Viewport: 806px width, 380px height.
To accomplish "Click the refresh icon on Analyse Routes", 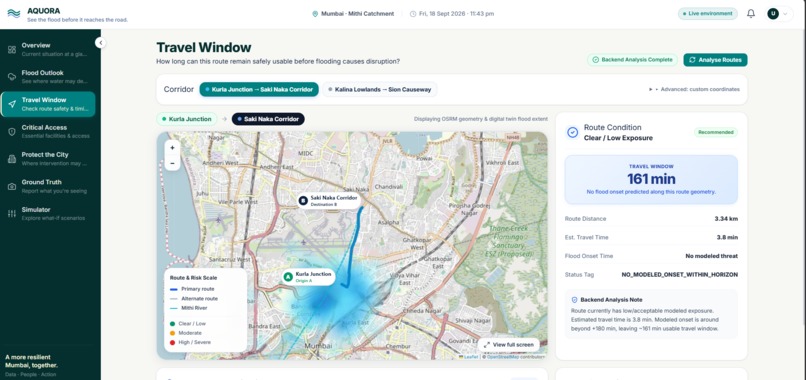I will click(692, 60).
